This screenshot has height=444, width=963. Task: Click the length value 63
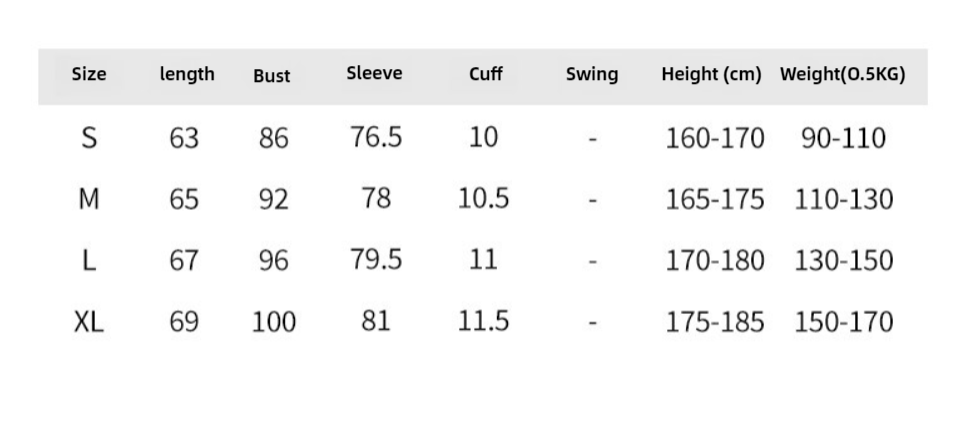click(184, 138)
